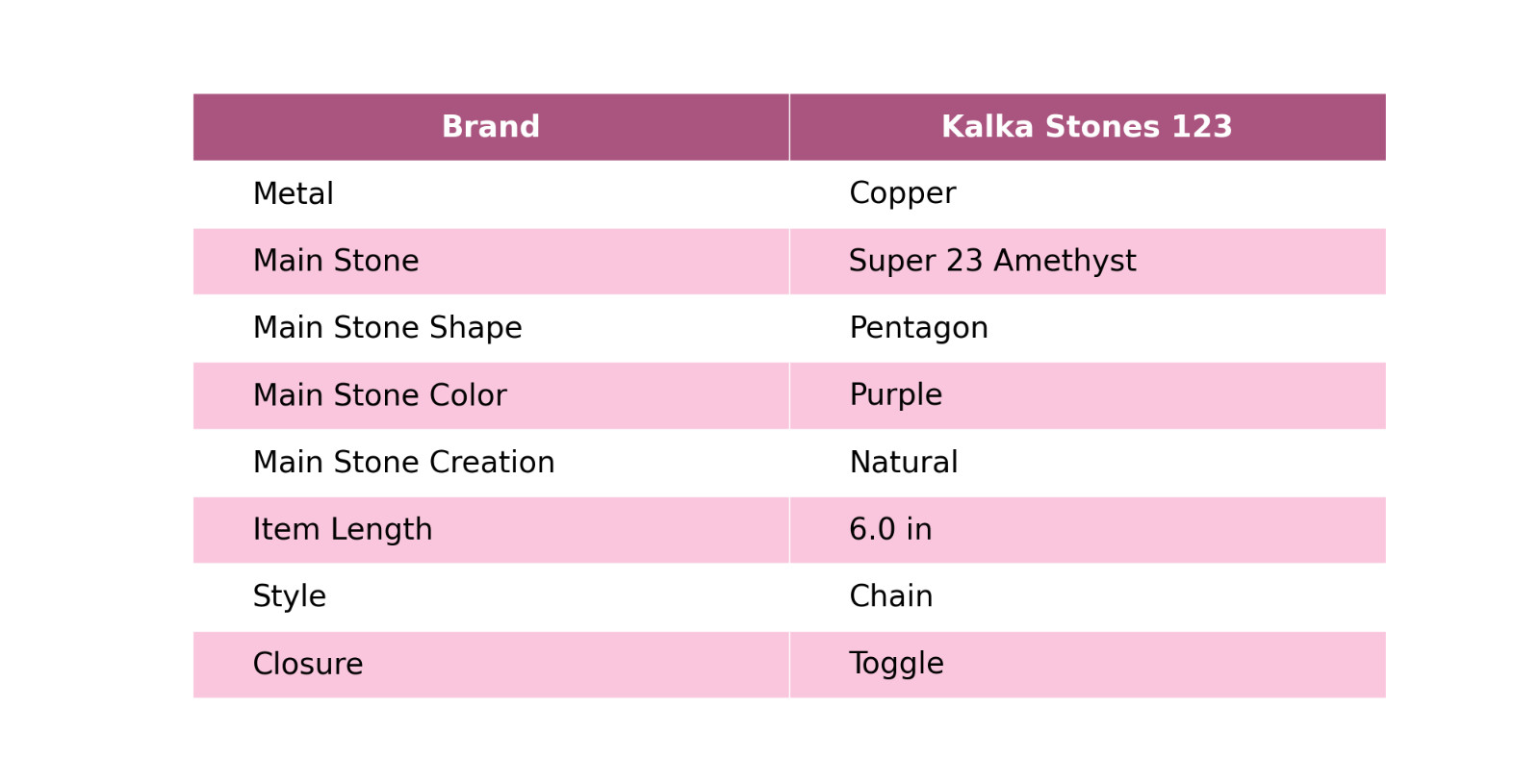Viewport: 1540px width, 784px height.
Task: Click the Kalka Stones 123 header
Action: click(x=1088, y=127)
